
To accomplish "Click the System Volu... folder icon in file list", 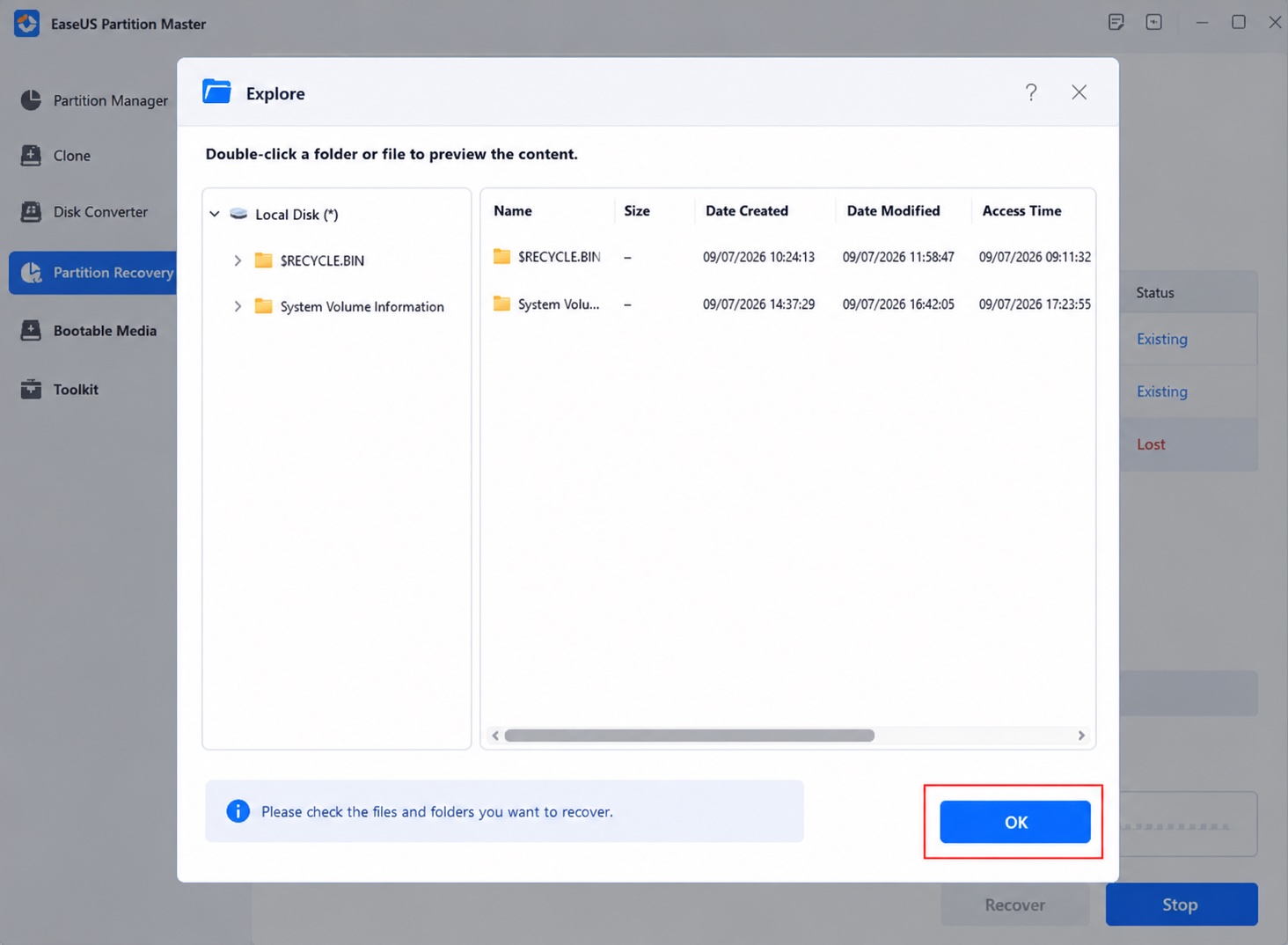I will tap(501, 304).
